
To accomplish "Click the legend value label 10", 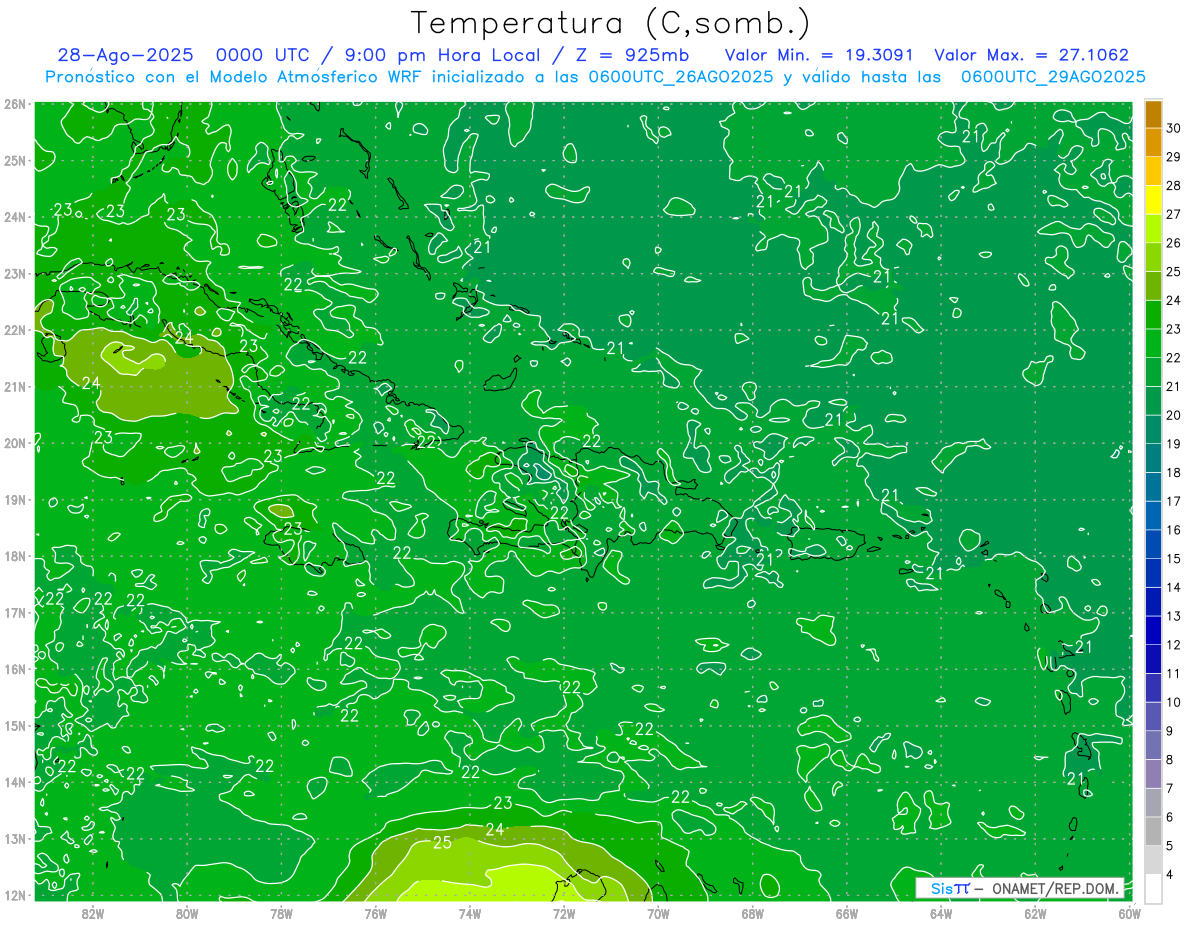I will pyautogui.click(x=1173, y=702).
